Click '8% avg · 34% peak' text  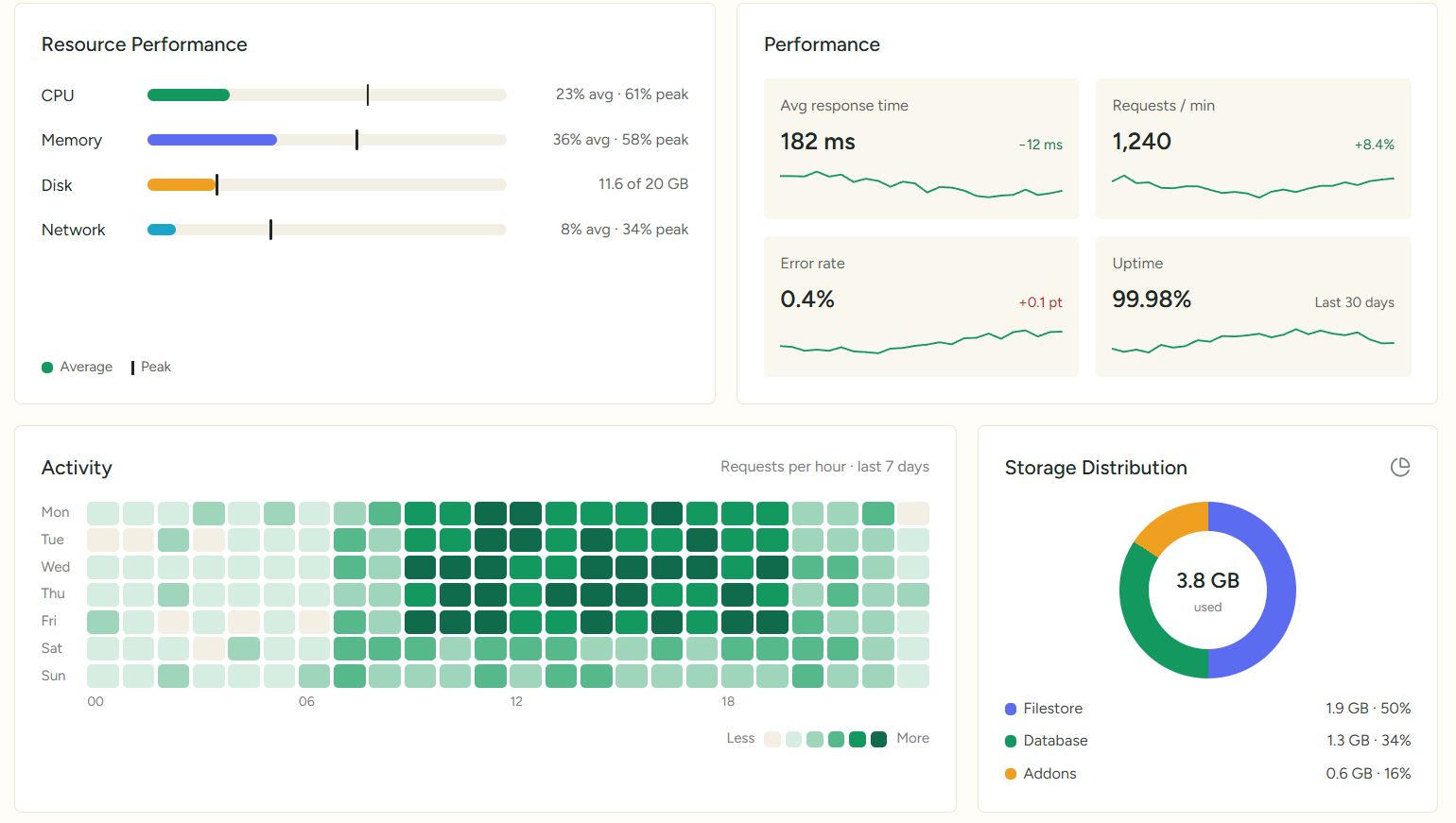624,230
